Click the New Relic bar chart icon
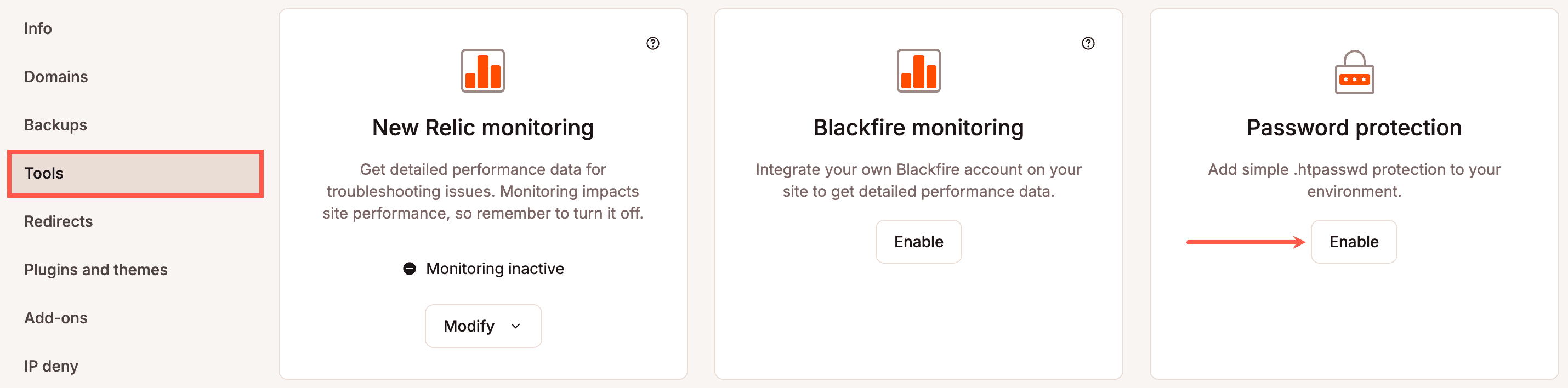The width and height of the screenshot is (1568, 388). (x=482, y=72)
